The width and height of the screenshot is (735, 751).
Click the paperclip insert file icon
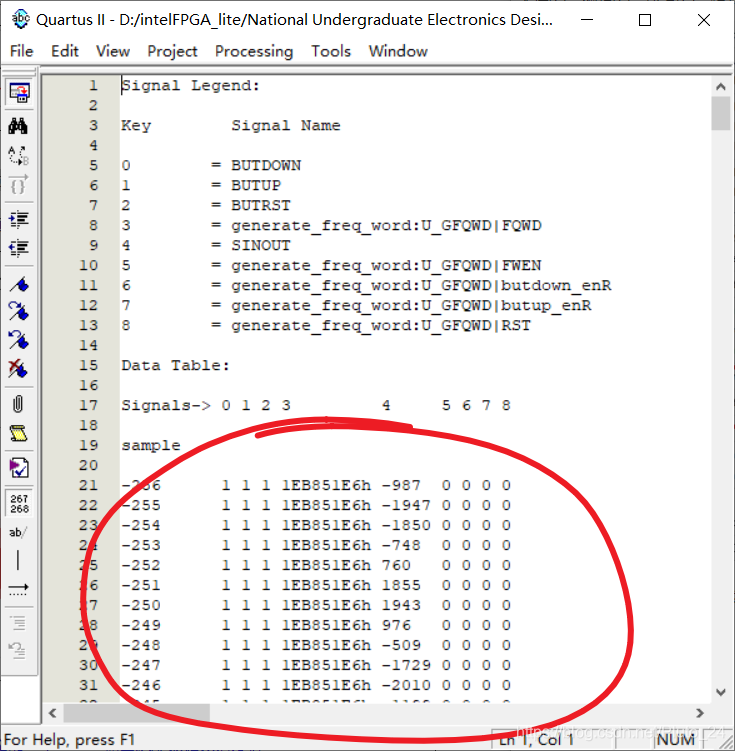click(18, 404)
